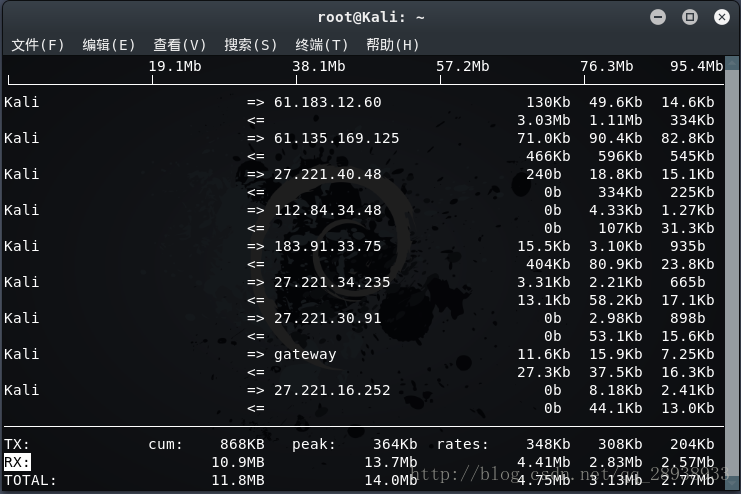Screen dimensions: 741x494
Task: Click the 10.9MB cumulative RX value
Action: coord(238,462)
